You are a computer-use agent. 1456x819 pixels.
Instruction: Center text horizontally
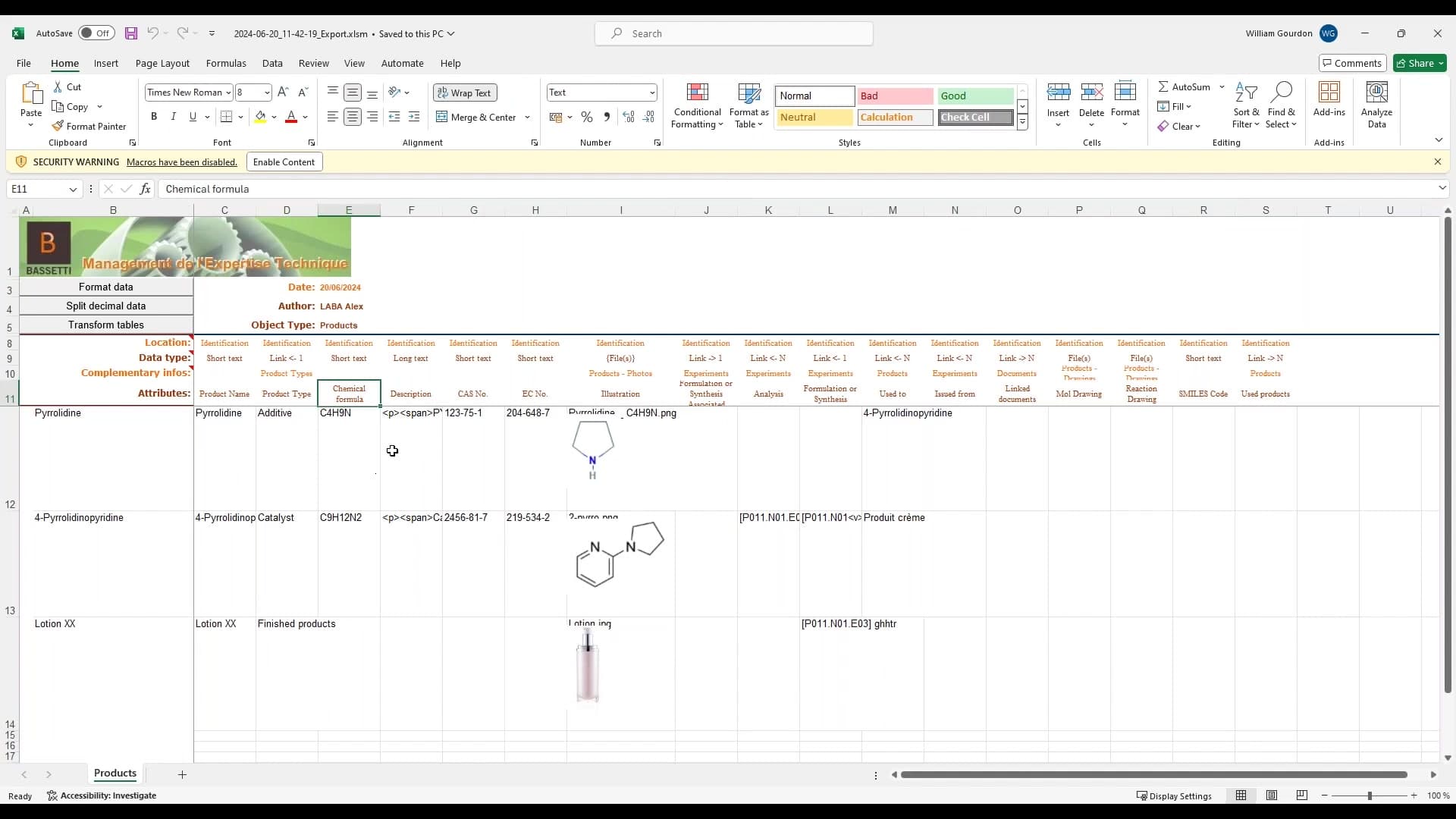353,117
